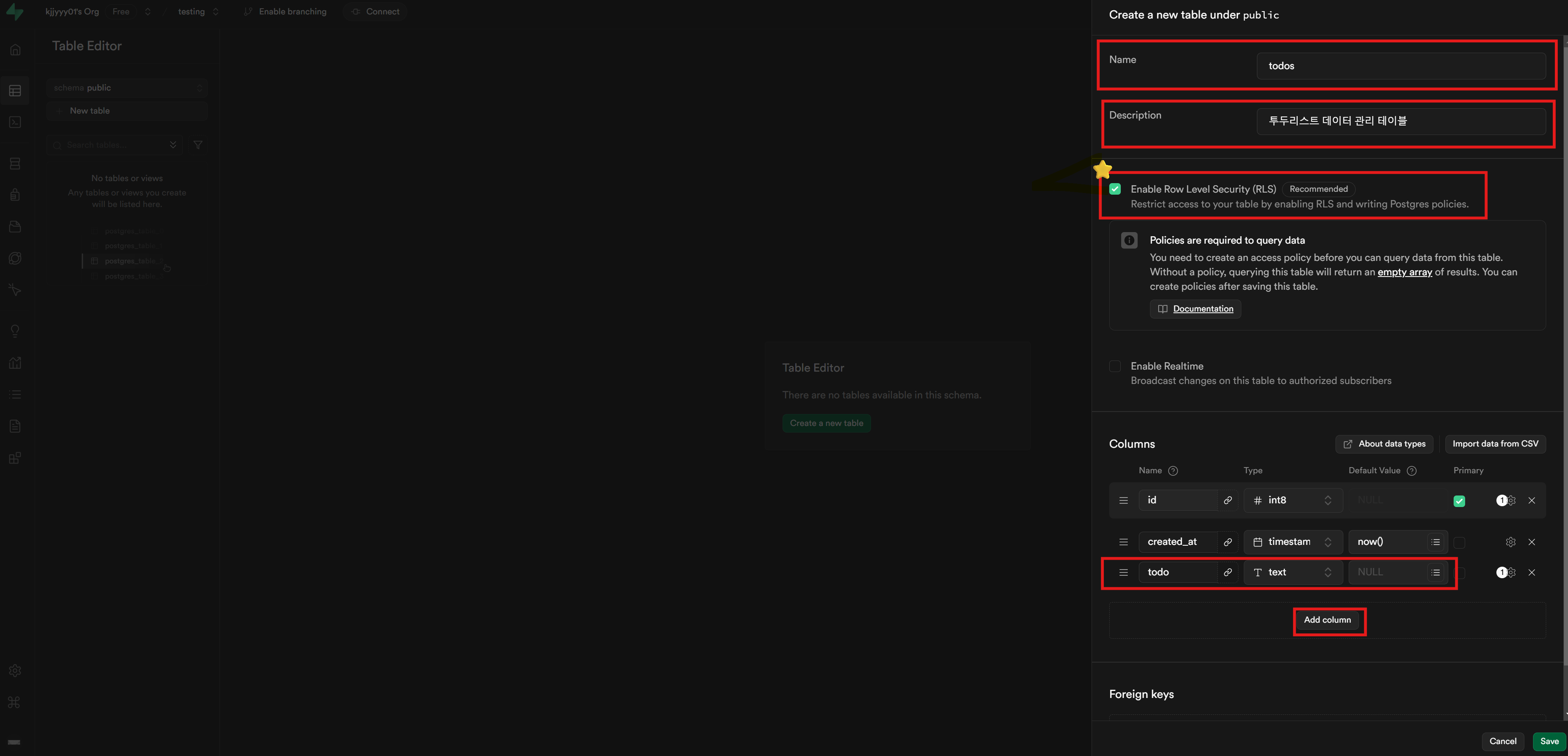This screenshot has width=1568, height=756.
Task: Open Project Settings gear in sidebar
Action: (x=15, y=670)
